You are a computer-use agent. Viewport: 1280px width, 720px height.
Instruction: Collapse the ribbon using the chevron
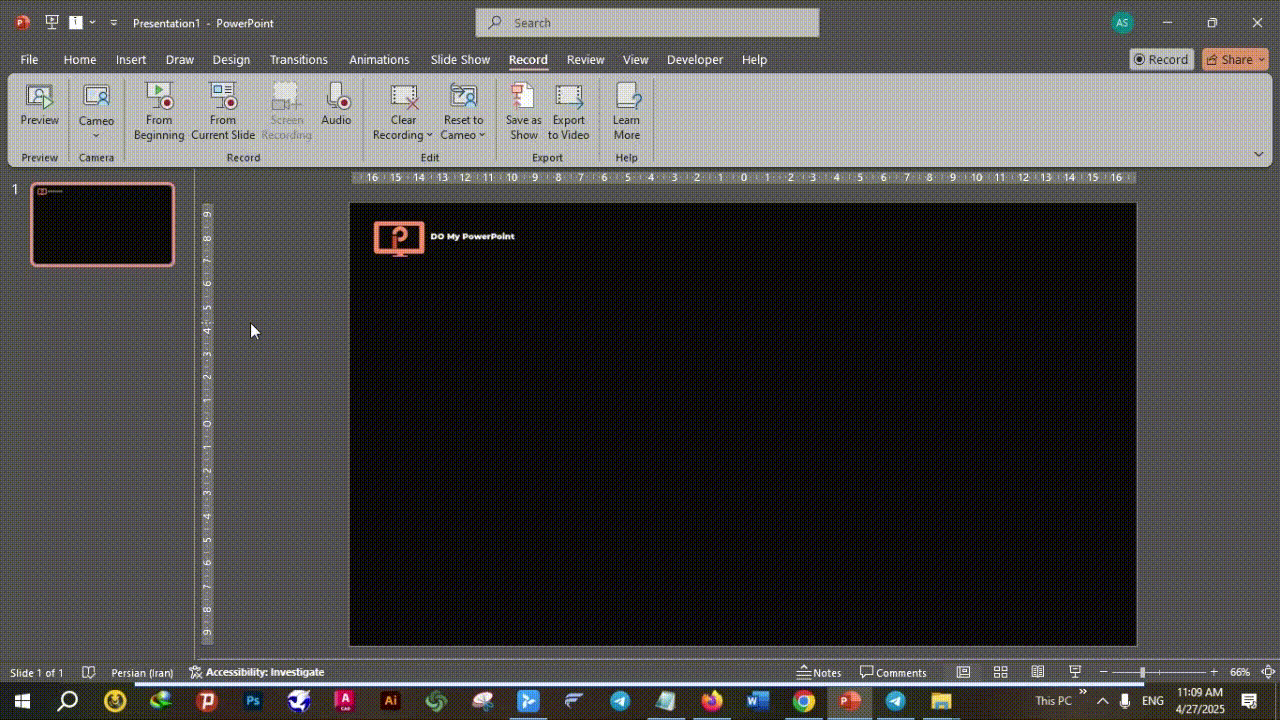1258,155
